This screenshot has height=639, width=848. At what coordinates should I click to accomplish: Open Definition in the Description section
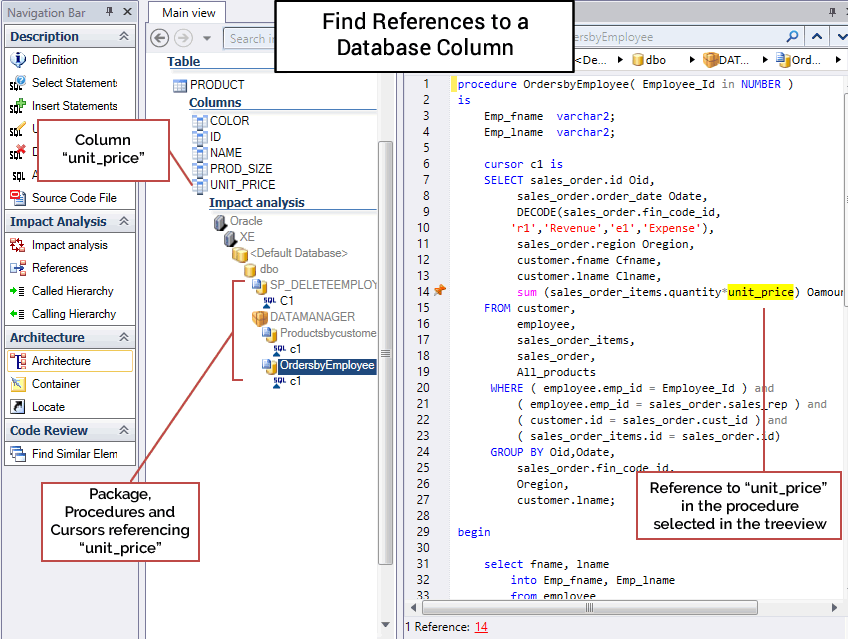coord(54,60)
